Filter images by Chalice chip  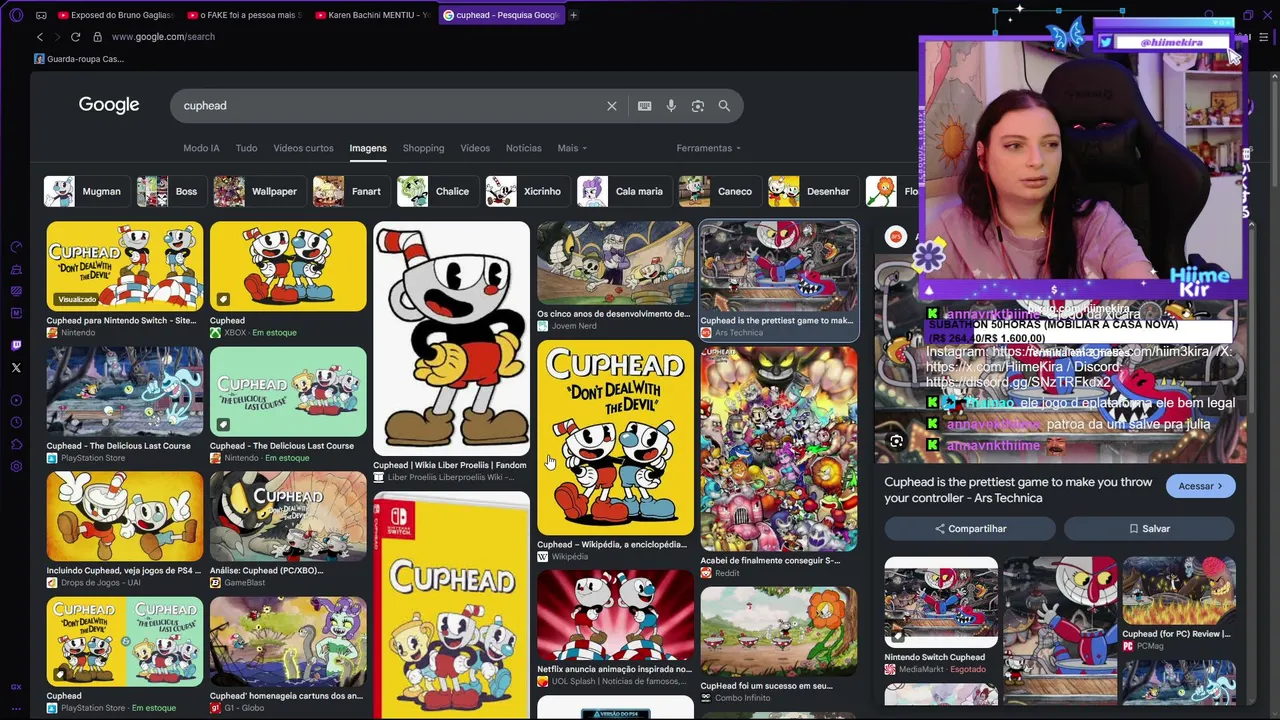click(437, 191)
